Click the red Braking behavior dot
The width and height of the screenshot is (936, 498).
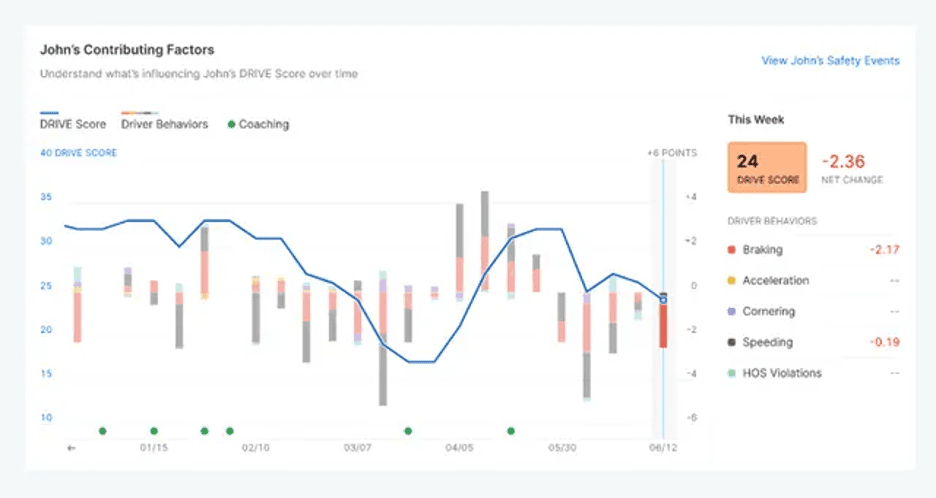[732, 250]
